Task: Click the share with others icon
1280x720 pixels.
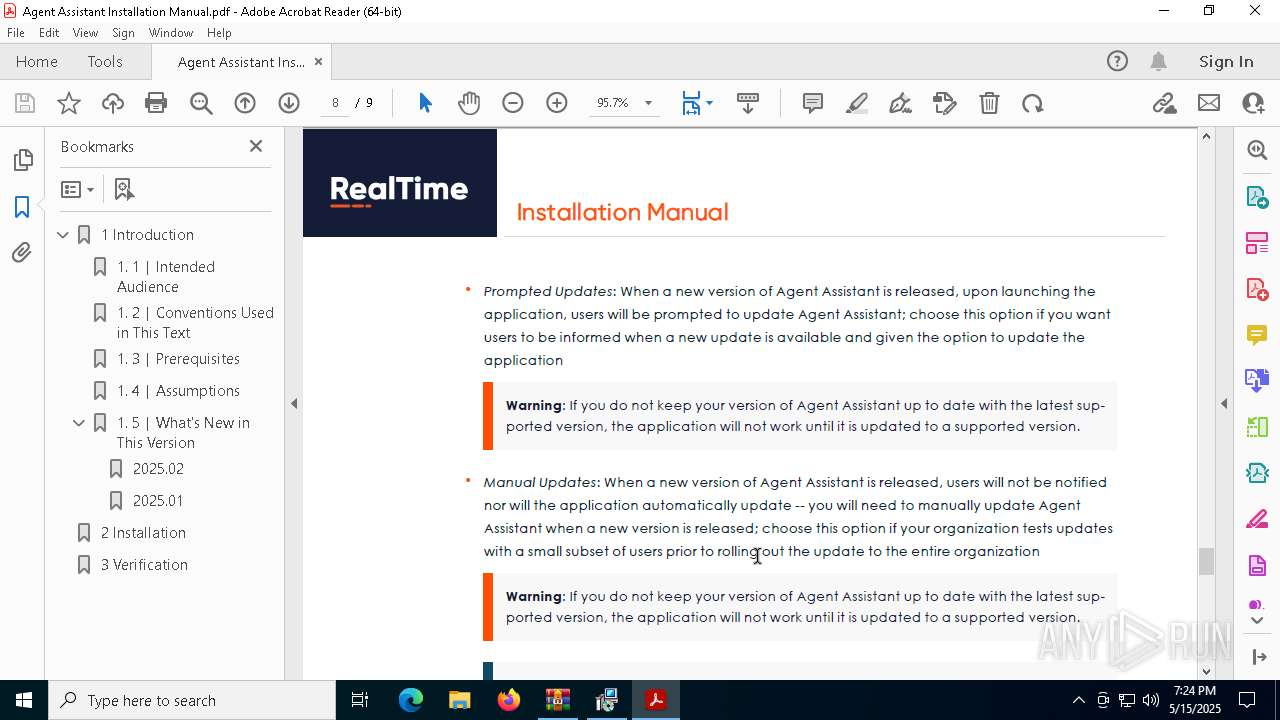Action: (1253, 103)
